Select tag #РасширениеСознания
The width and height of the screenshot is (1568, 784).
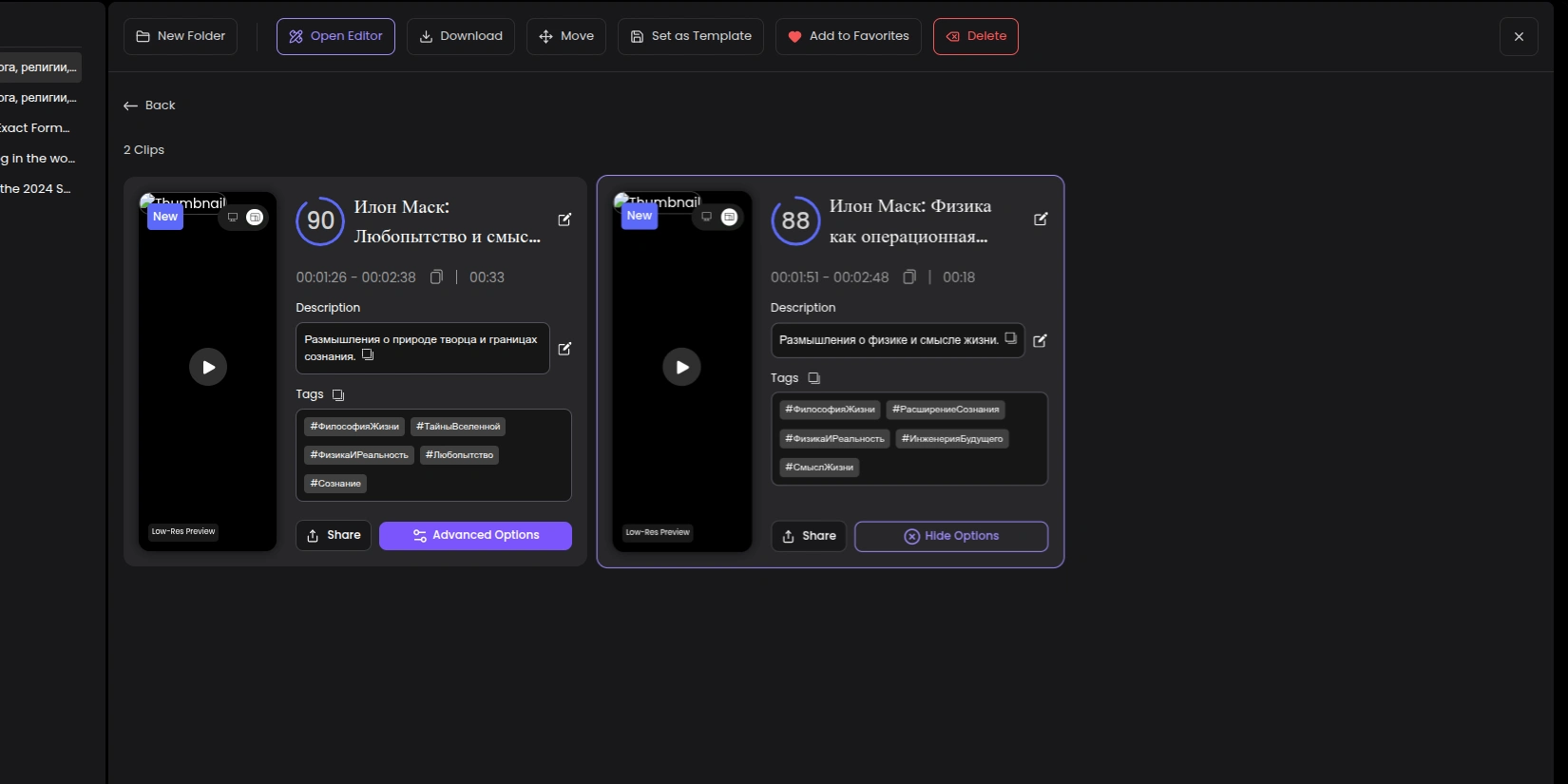[946, 410]
